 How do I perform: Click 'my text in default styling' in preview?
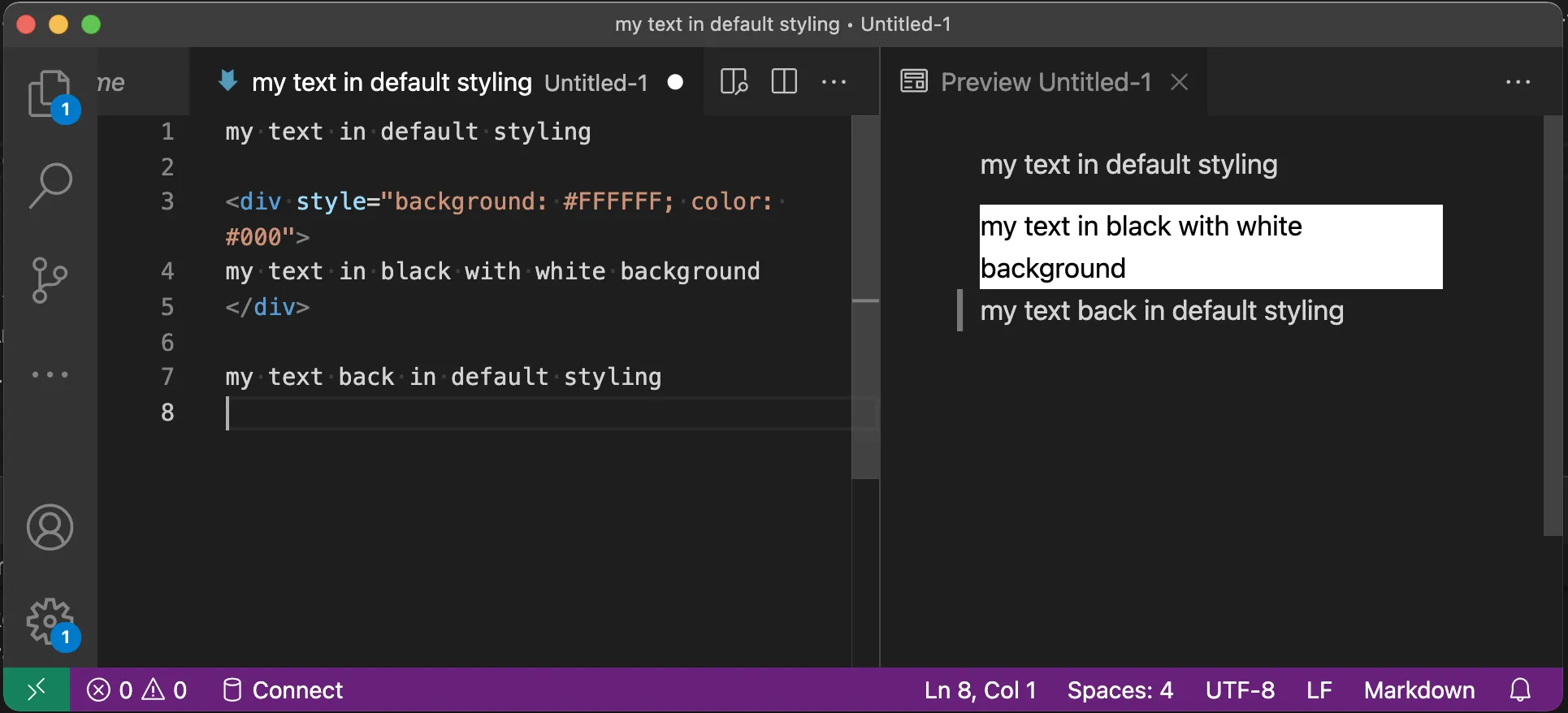click(x=1128, y=165)
